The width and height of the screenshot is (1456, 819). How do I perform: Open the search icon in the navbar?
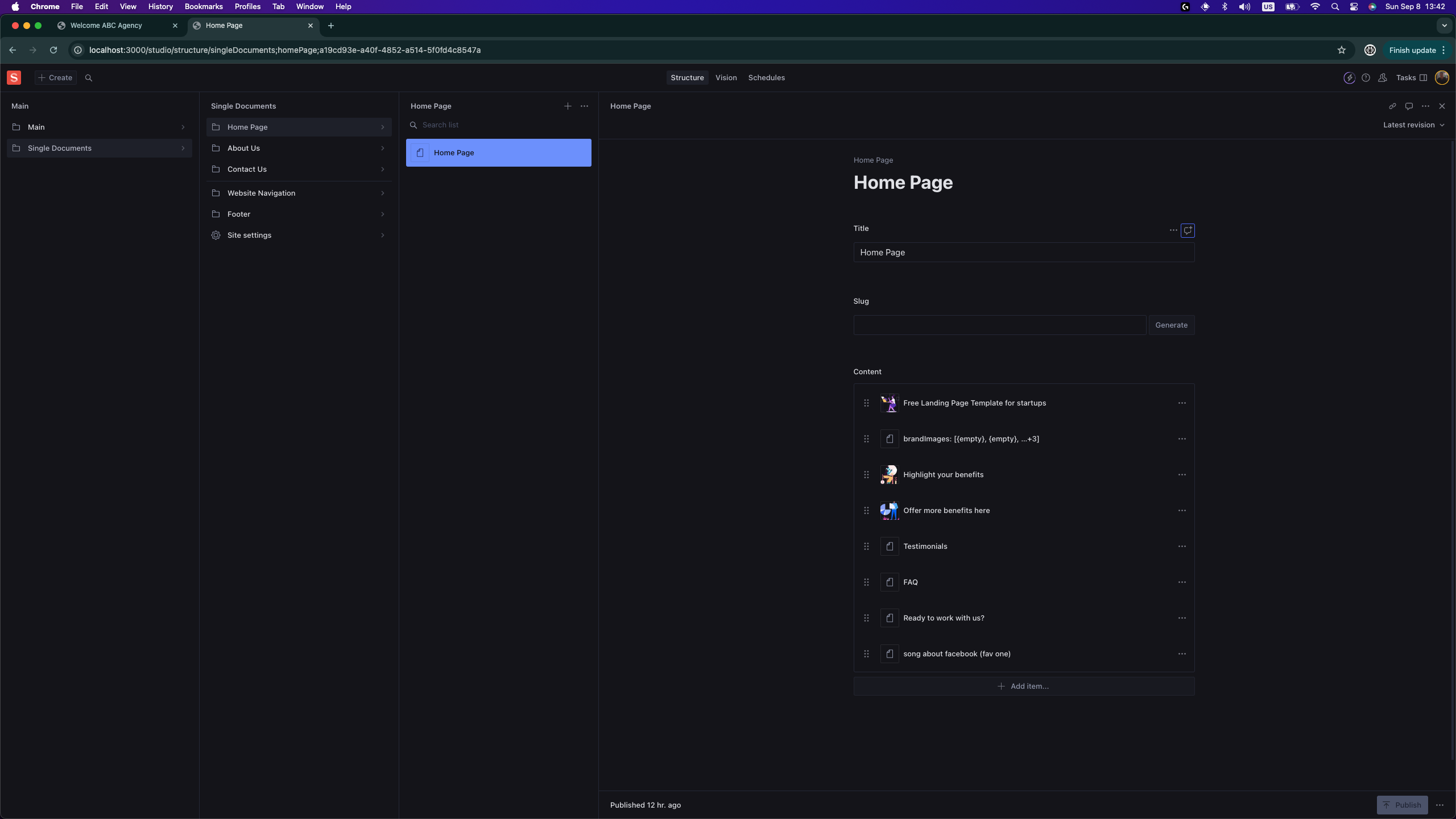(x=88, y=77)
